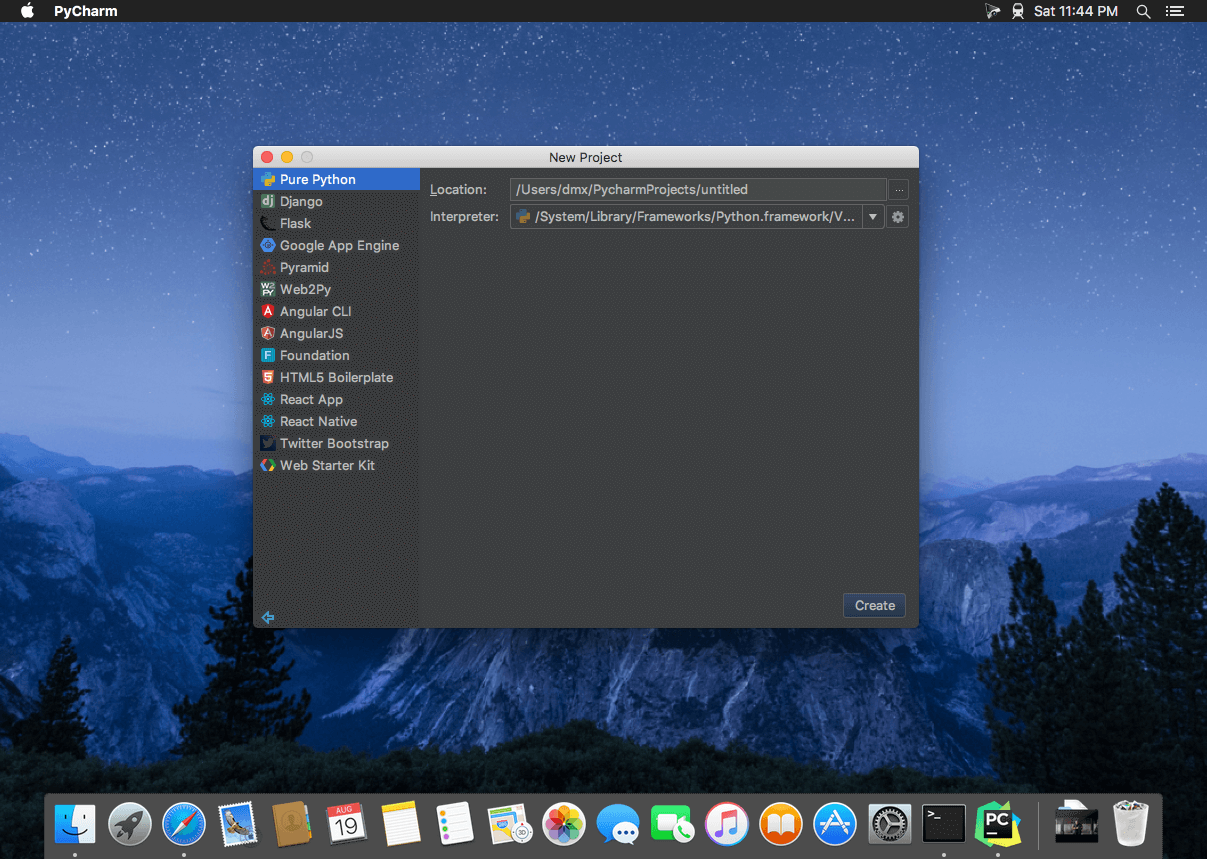1207x859 pixels.
Task: Open Calendar icon showing Aug 19
Action: coord(346,824)
